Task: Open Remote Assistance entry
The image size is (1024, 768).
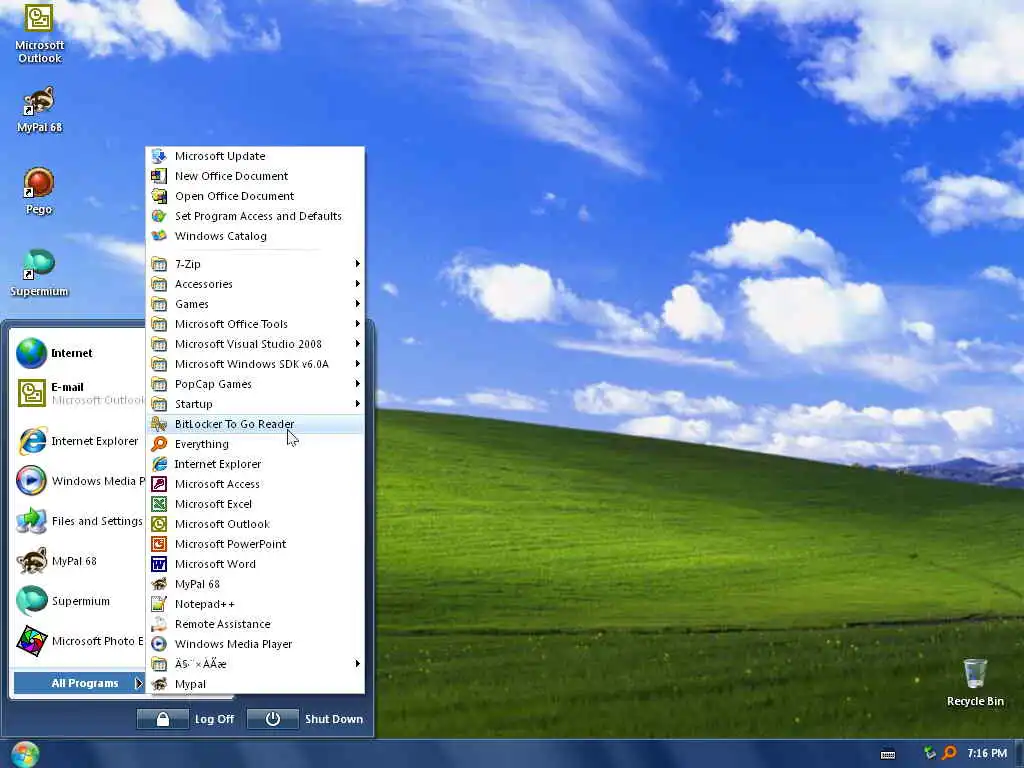Action: tap(255, 624)
